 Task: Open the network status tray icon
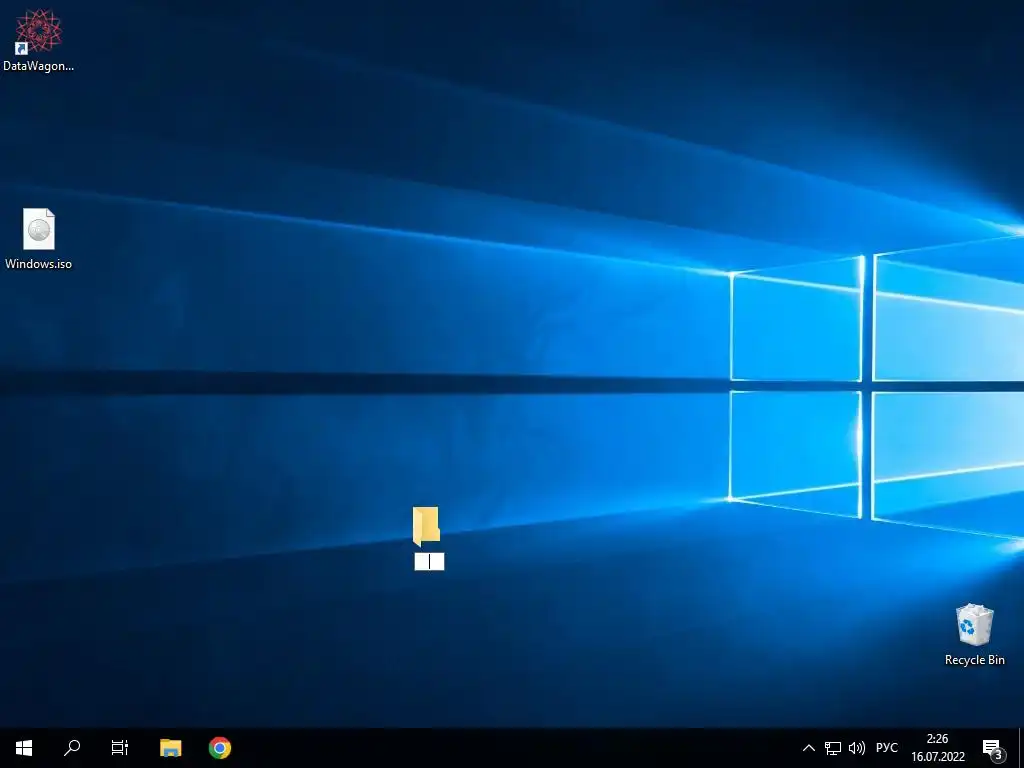click(833, 748)
